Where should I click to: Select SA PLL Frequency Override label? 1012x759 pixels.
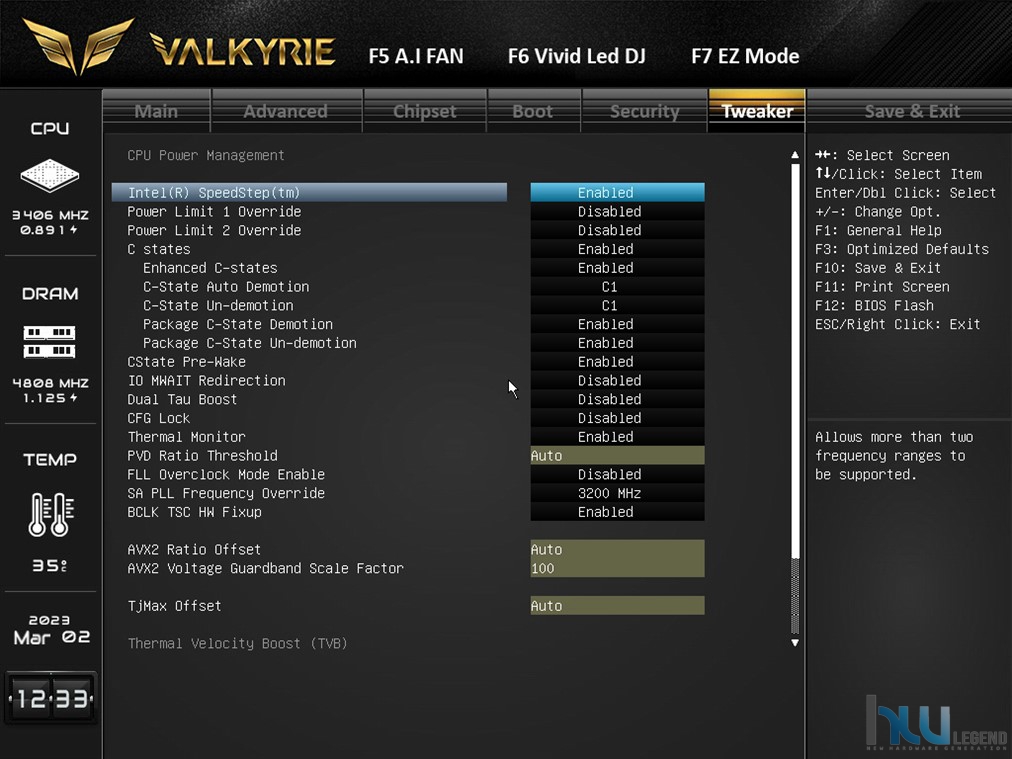click(226, 493)
